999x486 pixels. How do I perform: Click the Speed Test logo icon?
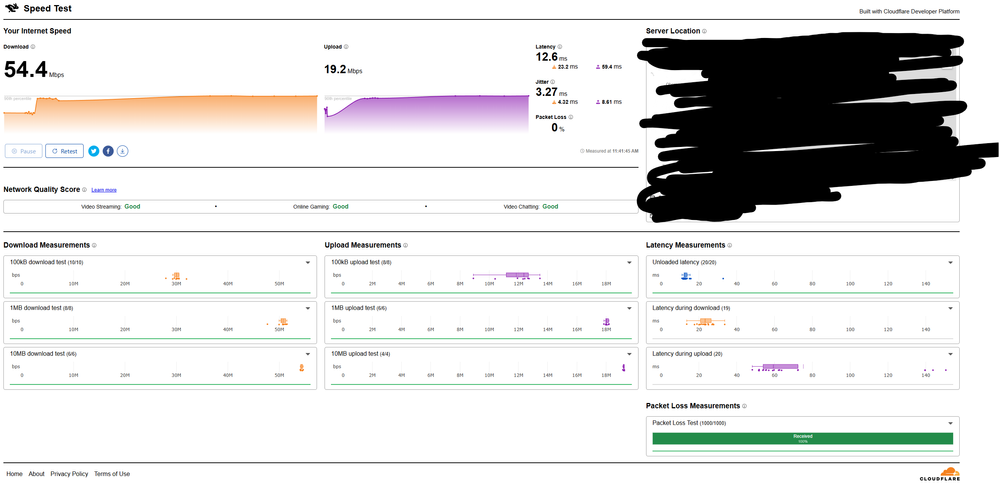click(x=11, y=10)
